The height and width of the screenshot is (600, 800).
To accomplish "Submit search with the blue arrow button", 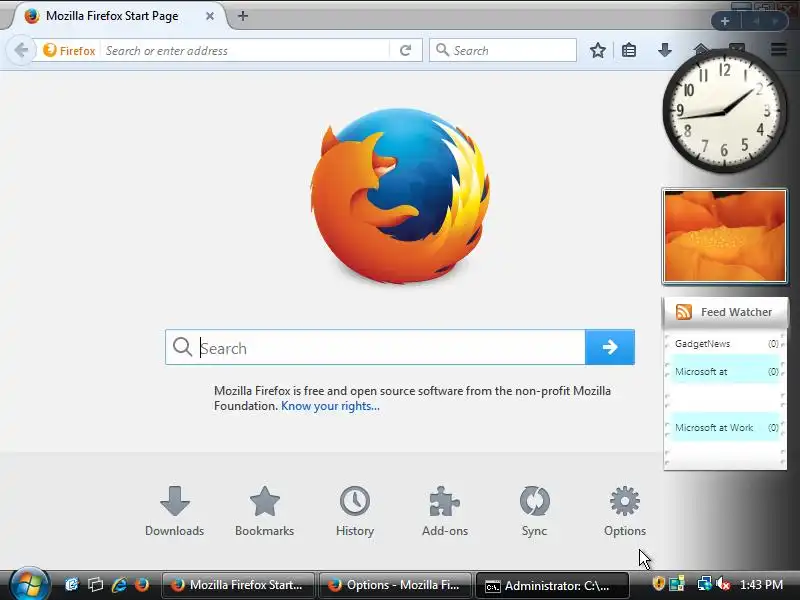I will click(x=610, y=347).
